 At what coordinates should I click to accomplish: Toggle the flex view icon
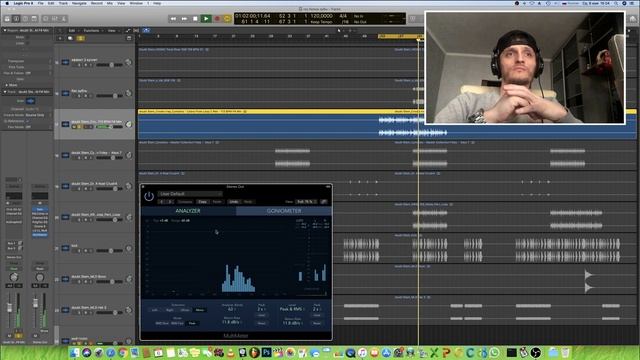click(136, 31)
